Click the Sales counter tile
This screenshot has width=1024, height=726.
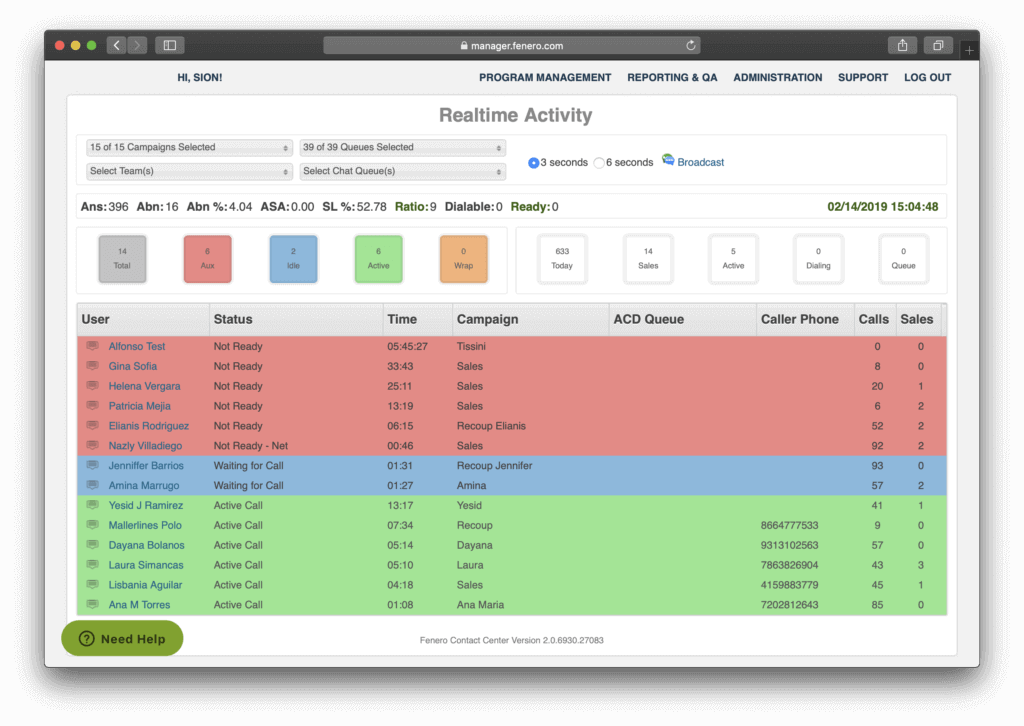[x=648, y=258]
